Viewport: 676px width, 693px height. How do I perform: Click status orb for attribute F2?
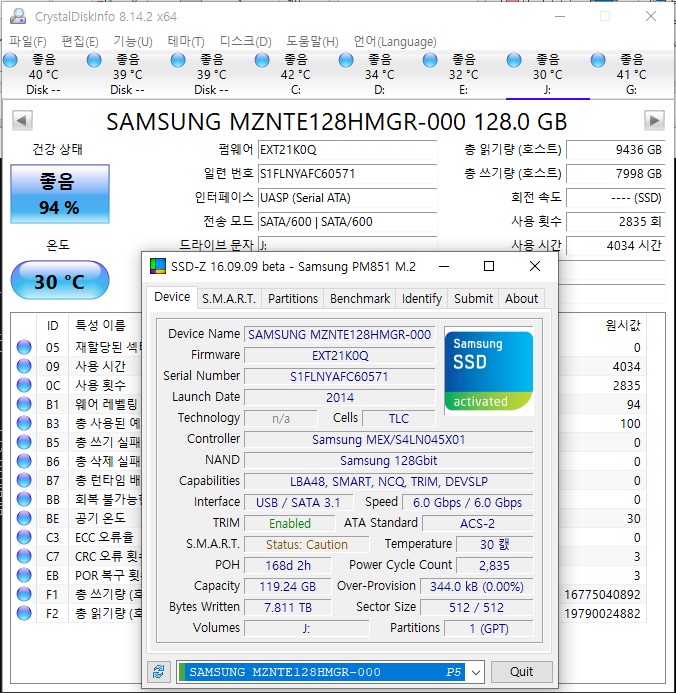24,613
